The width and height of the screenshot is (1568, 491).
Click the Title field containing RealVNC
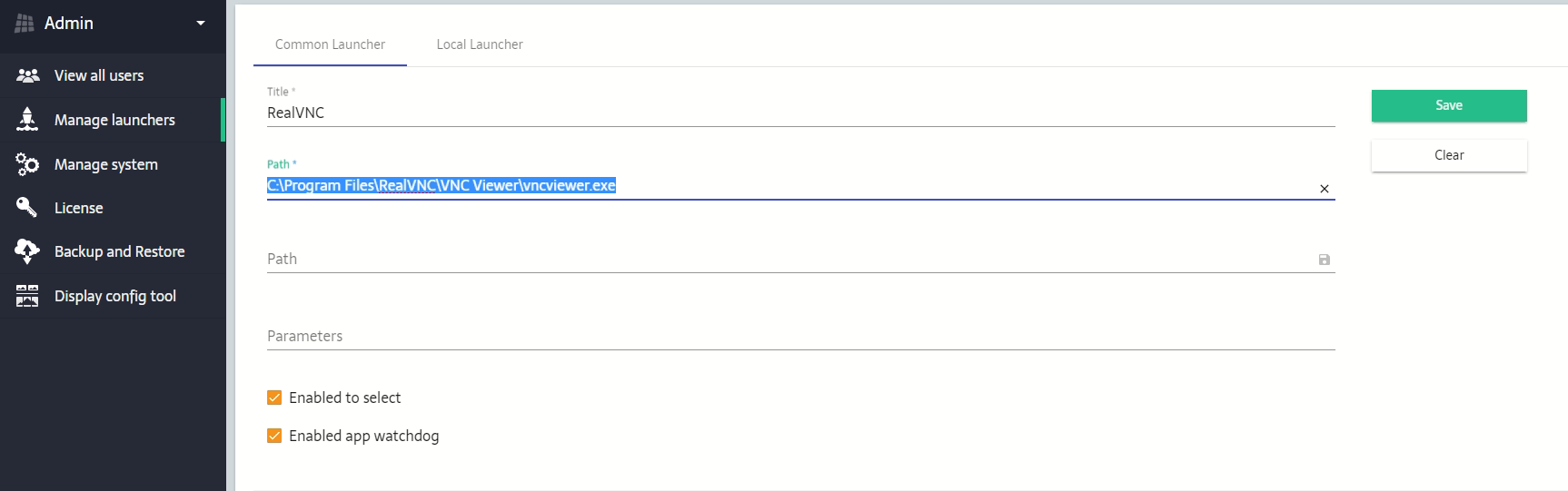pyautogui.click(x=799, y=113)
